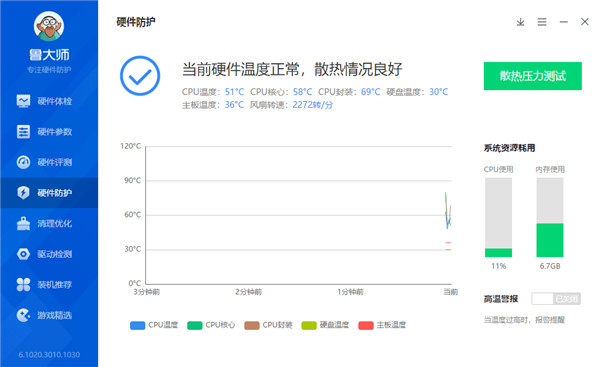The height and width of the screenshot is (367, 600).
Task: Toggle yellow-green 硬盘温度 legend swatch
Action: (309, 325)
